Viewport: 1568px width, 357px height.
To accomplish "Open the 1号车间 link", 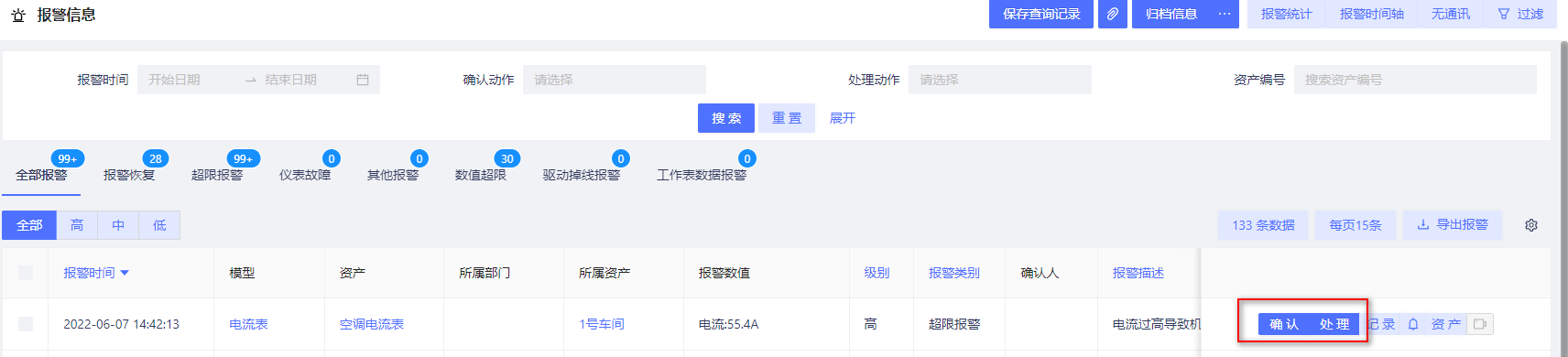I will pyautogui.click(x=602, y=324).
